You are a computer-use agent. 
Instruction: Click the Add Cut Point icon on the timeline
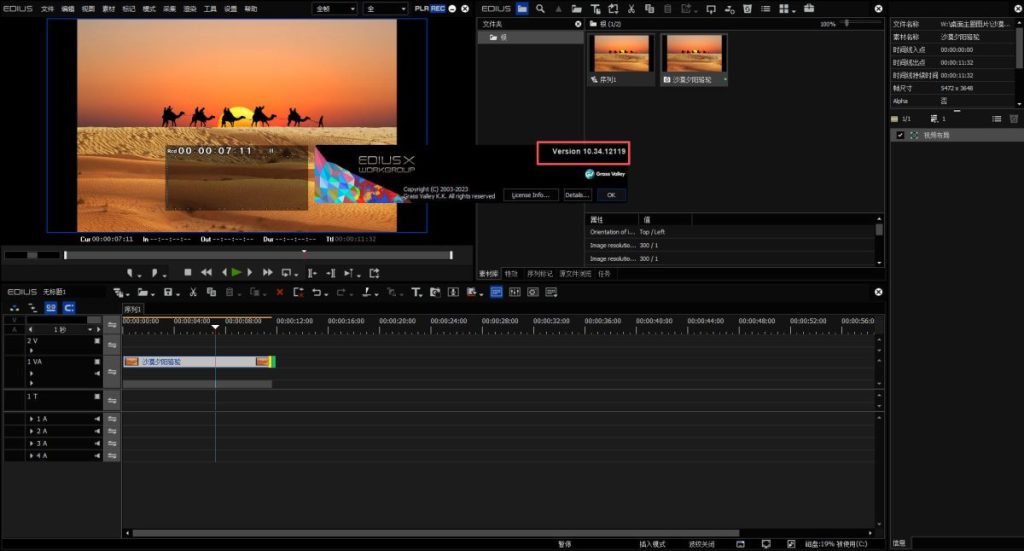point(366,292)
